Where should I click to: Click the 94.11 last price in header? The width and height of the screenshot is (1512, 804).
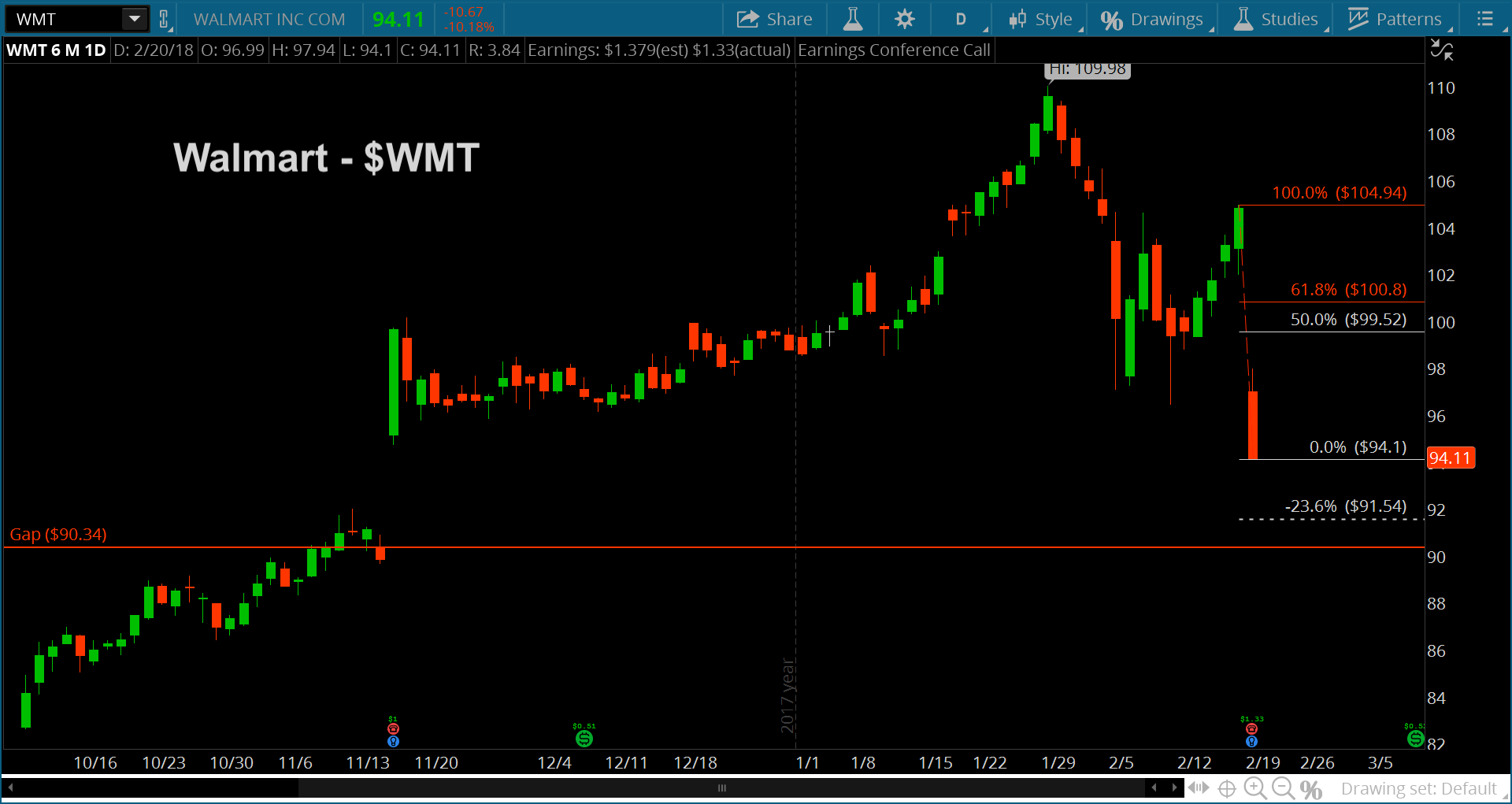point(398,19)
